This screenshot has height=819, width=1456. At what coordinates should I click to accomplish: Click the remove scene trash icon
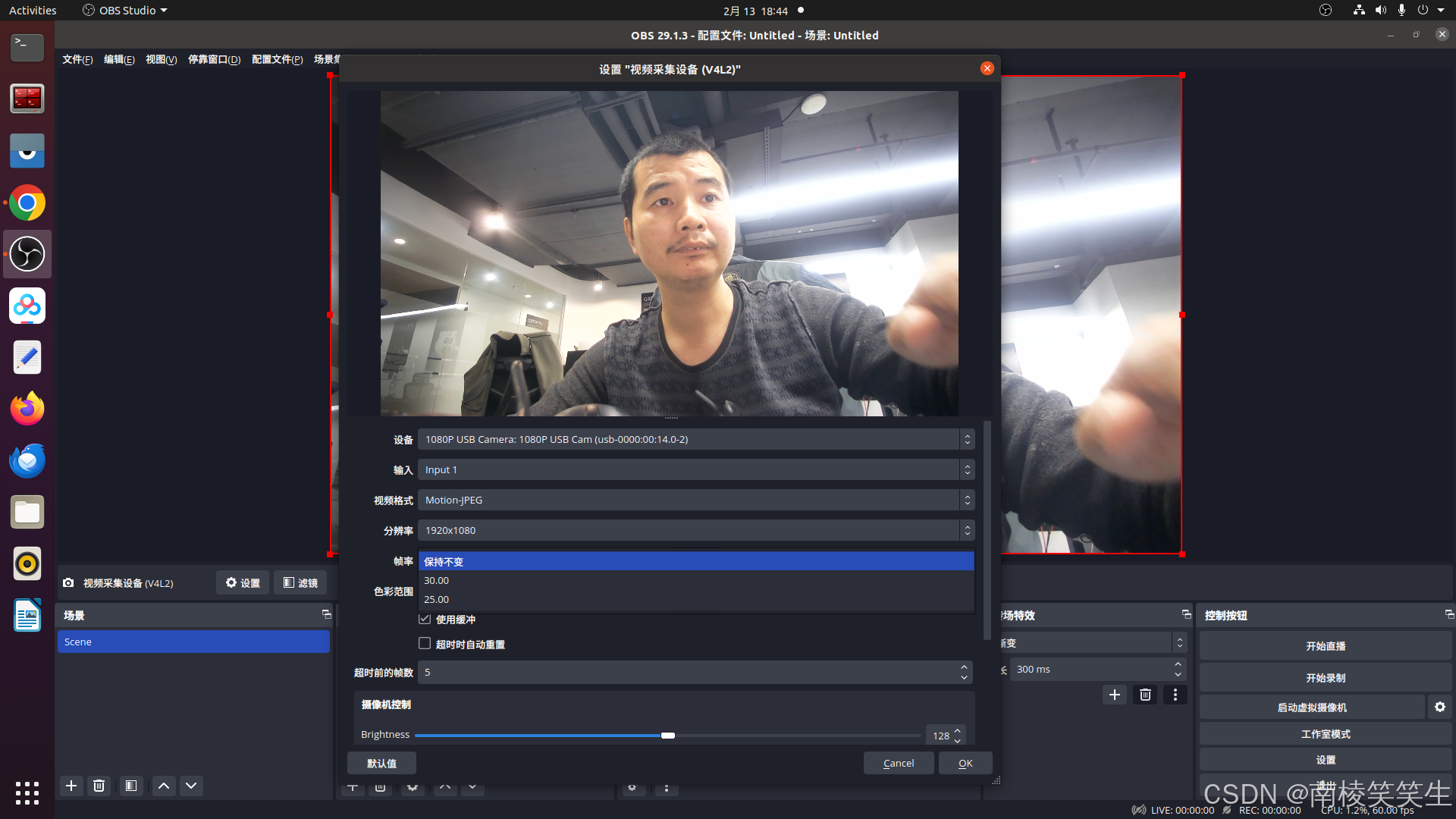[99, 786]
